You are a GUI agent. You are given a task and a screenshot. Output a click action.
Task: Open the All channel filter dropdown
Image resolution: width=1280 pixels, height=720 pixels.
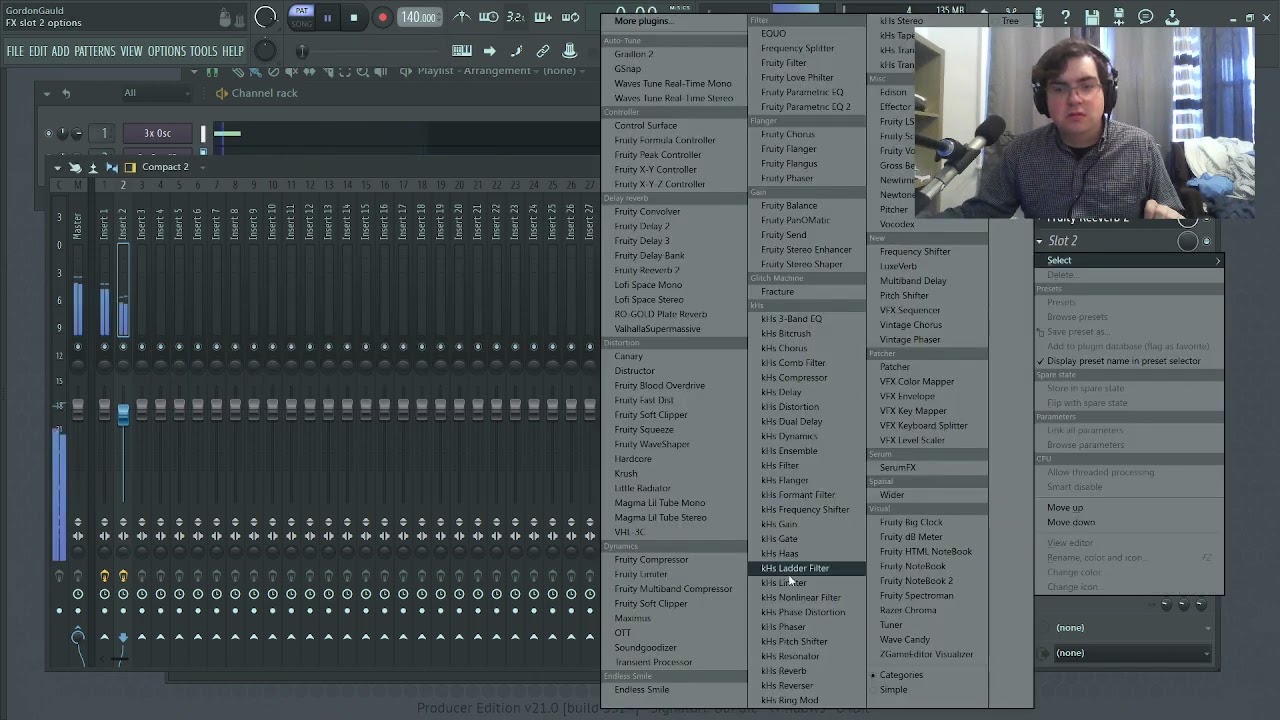[156, 93]
